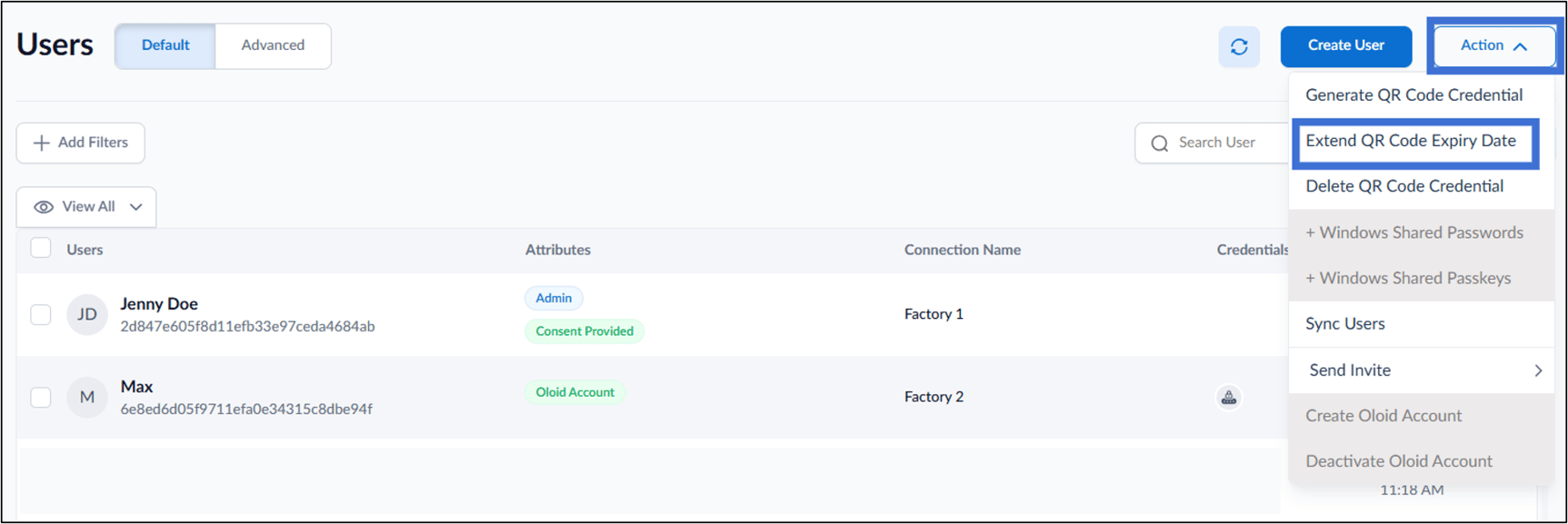Click the Add Filters button
This screenshot has width=1568, height=524.
(81, 143)
